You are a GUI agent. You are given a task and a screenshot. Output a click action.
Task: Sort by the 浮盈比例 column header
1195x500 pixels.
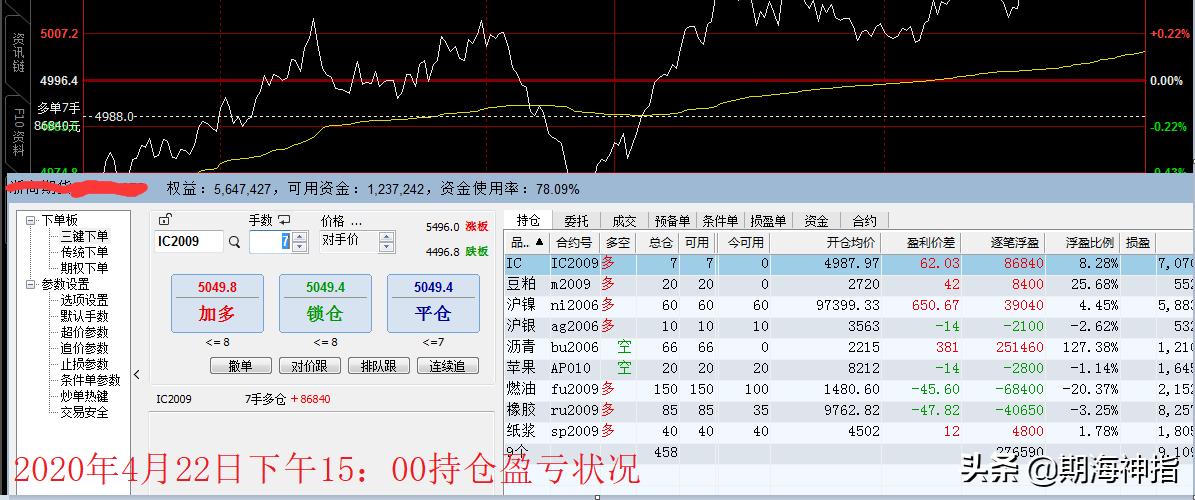click(x=1084, y=243)
